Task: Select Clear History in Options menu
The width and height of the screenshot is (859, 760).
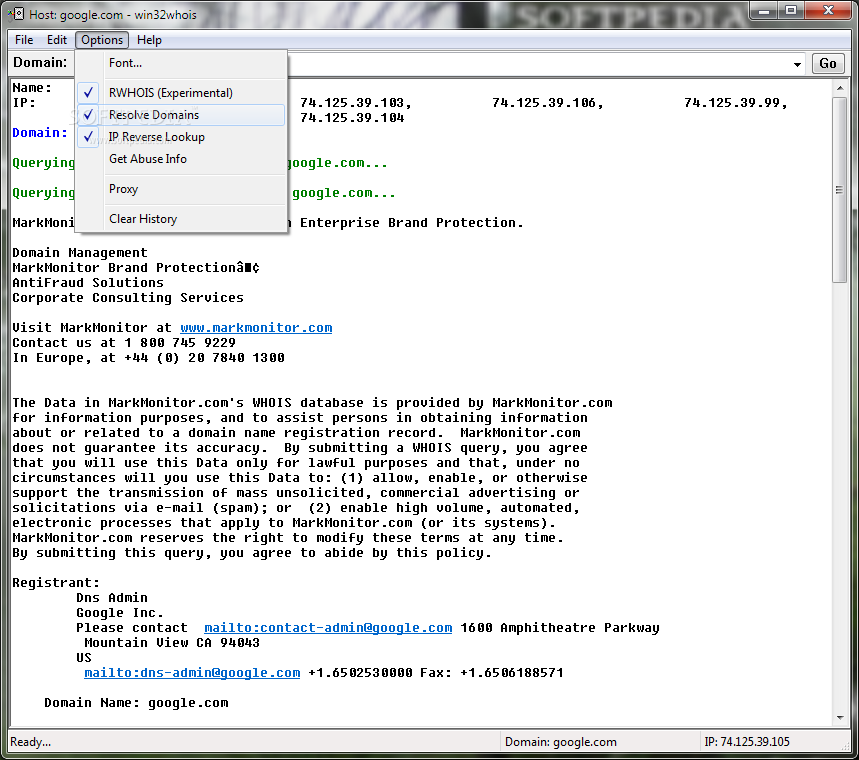Action: tap(181, 219)
